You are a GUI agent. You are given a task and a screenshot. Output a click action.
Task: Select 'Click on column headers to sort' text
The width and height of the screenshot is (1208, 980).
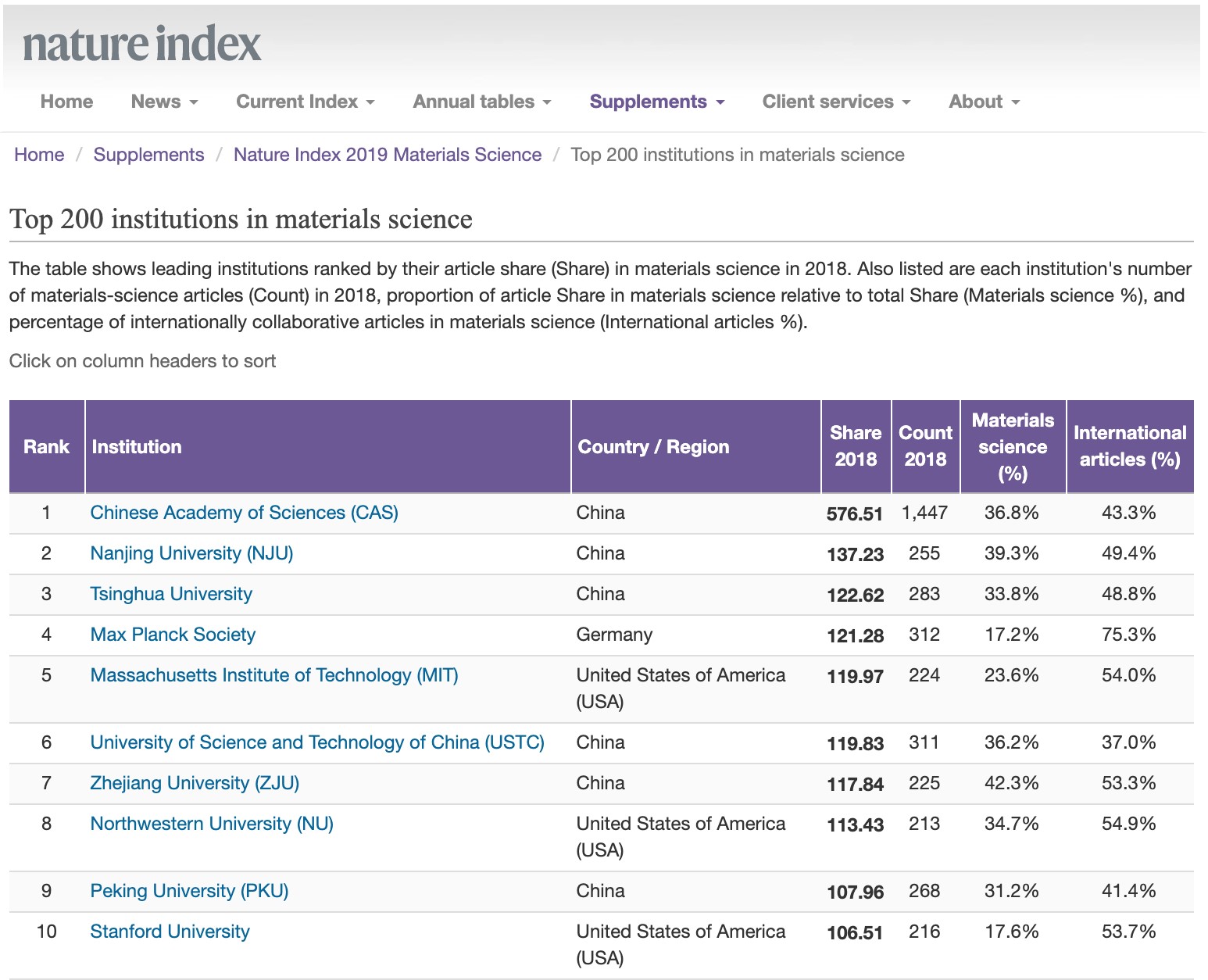142,361
